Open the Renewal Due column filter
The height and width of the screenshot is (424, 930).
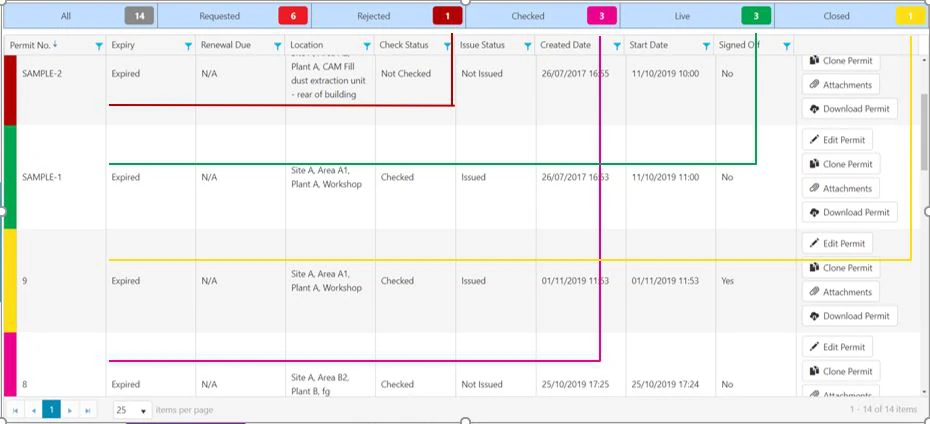(278, 46)
